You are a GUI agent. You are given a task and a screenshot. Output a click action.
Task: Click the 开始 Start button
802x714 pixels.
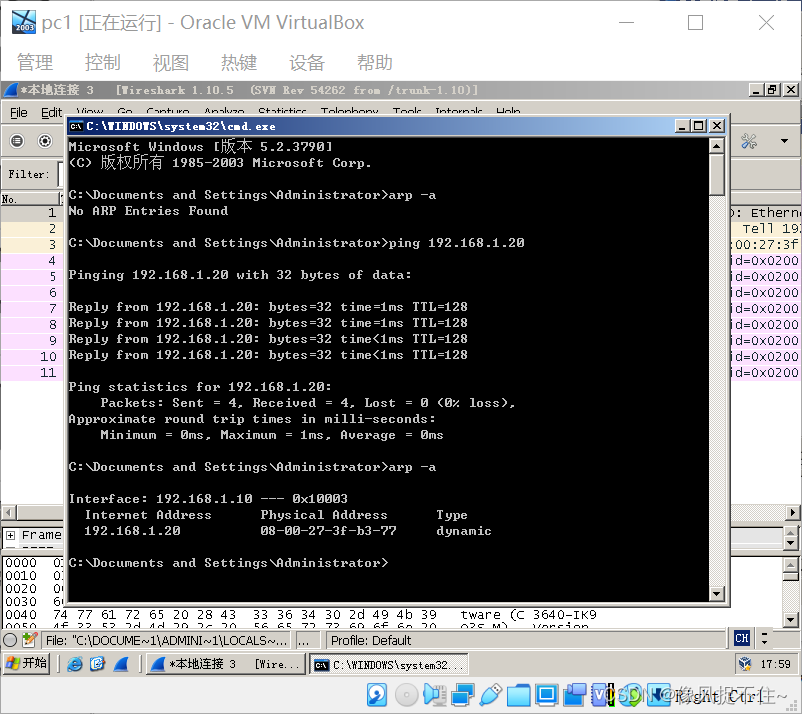pos(27,663)
